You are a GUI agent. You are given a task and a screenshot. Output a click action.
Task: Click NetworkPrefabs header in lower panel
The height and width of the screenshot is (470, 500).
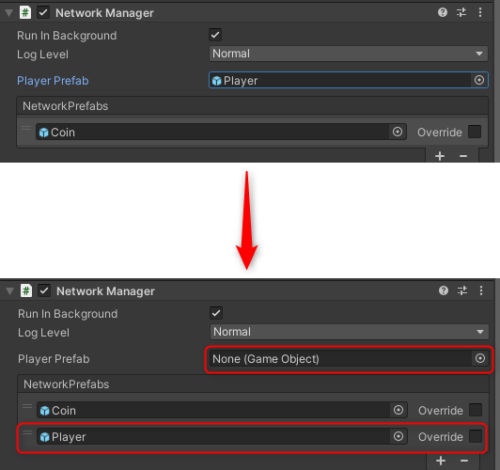[66, 384]
